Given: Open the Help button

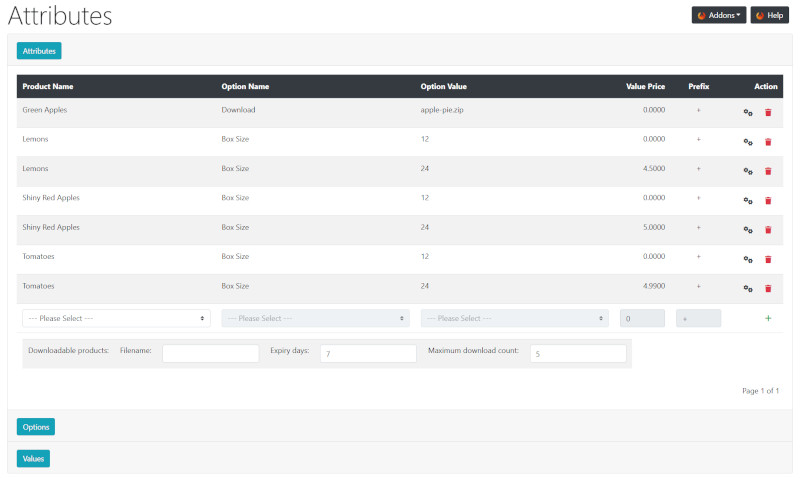Looking at the screenshot, I should [769, 15].
